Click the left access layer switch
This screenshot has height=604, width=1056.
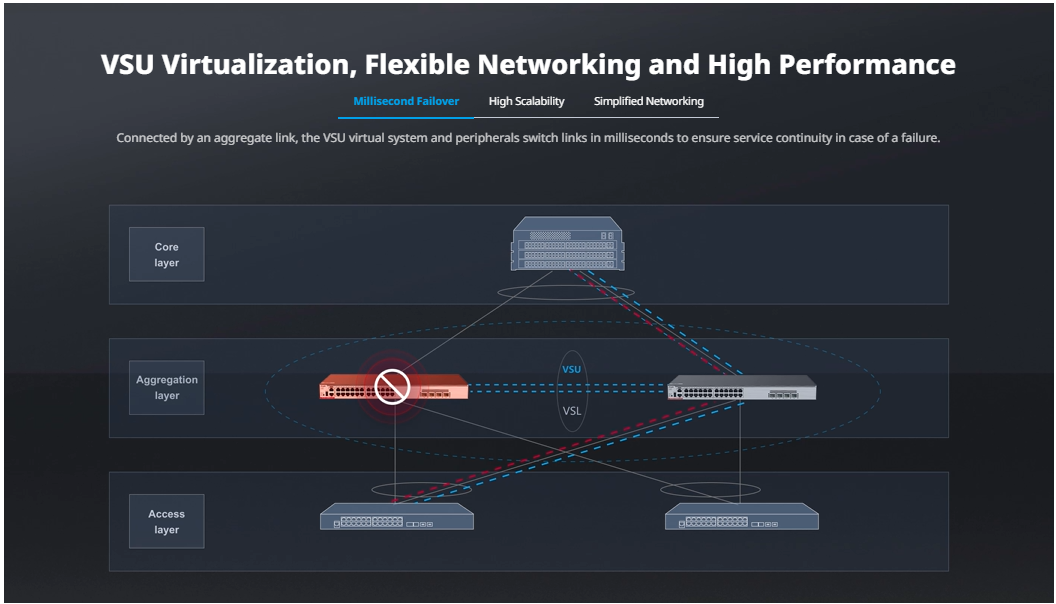point(396,518)
